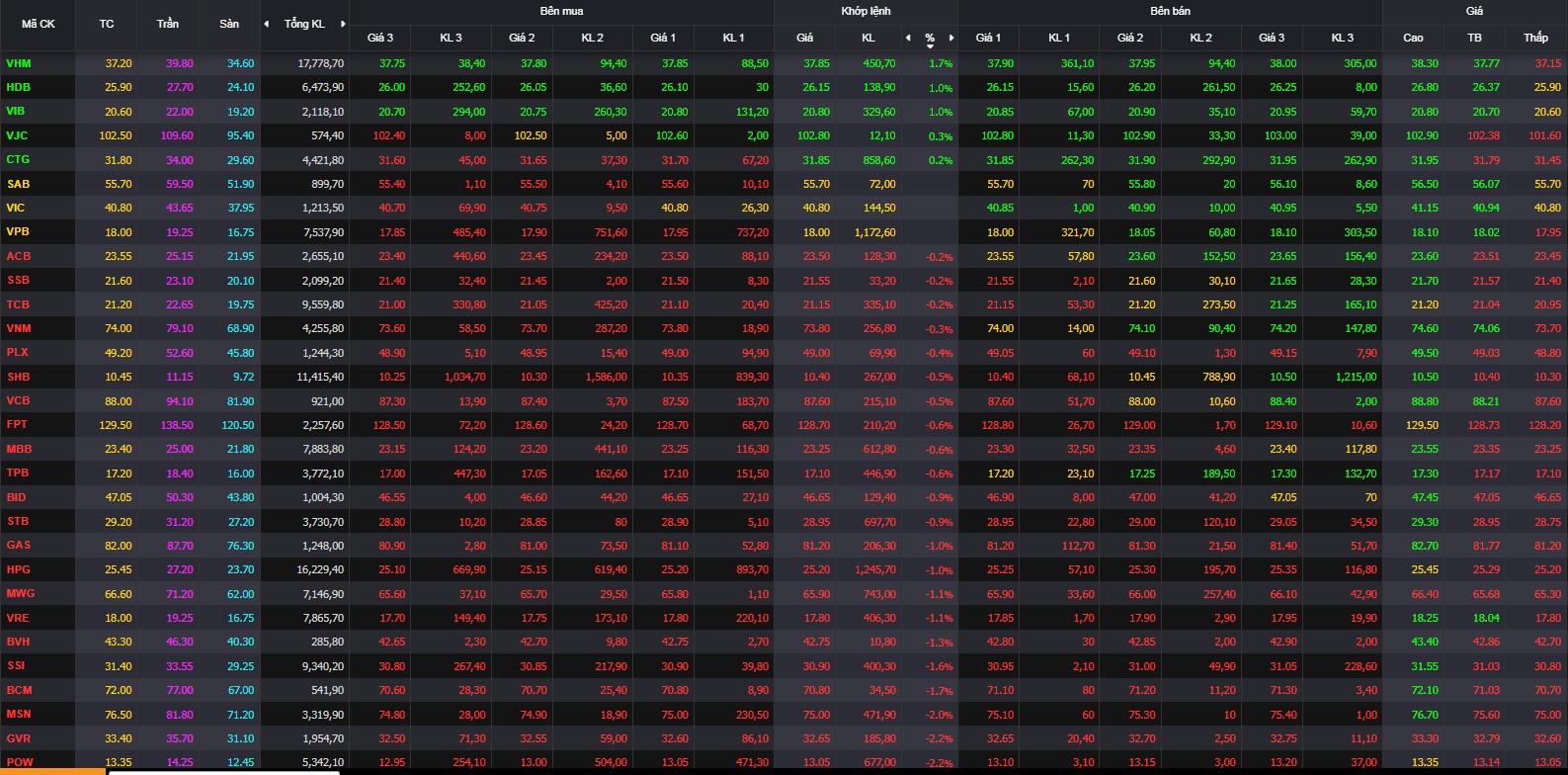Sort by % change column header
Viewport: 1568px width, 775px height.
coord(930,39)
